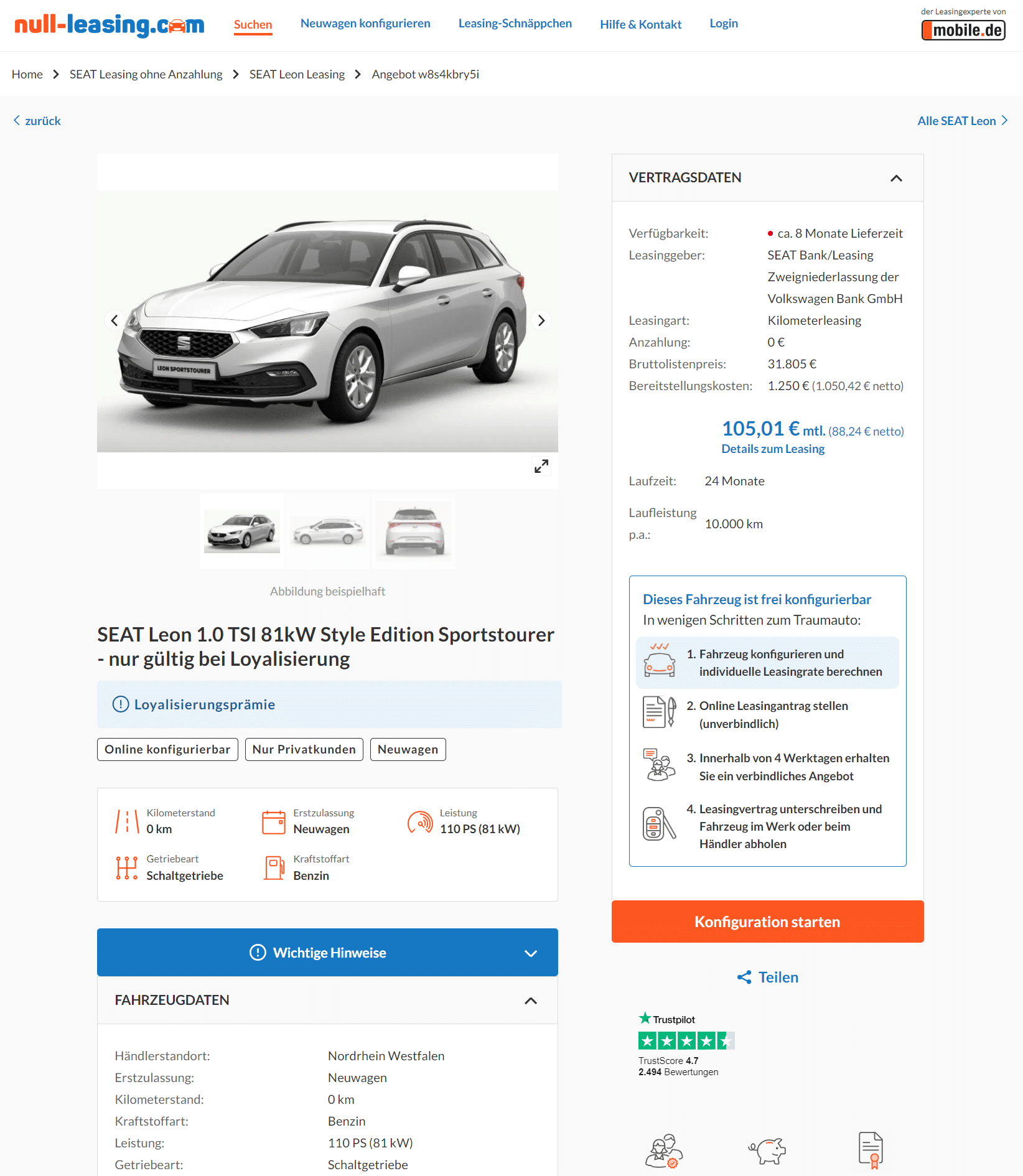
Task: Click the Laufleistung value 10.000 km
Action: point(734,524)
